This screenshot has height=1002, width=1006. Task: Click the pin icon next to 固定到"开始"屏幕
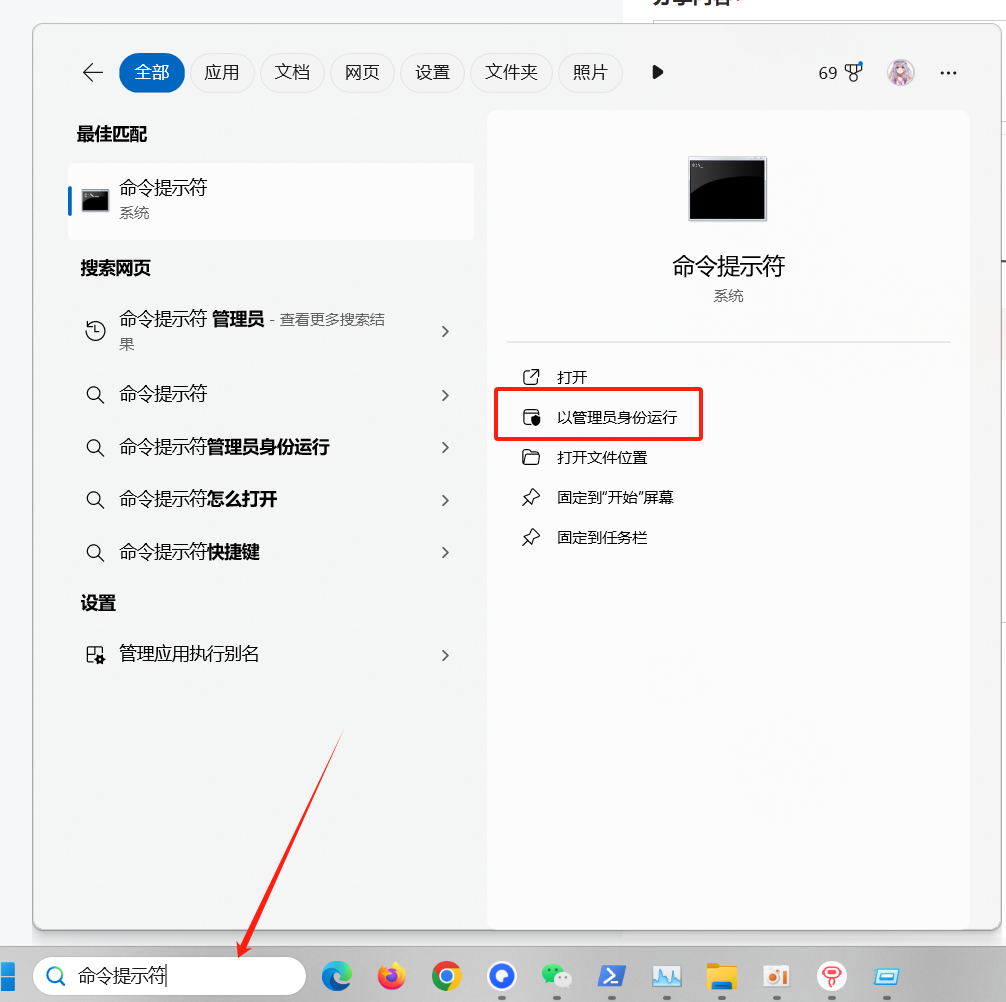pyautogui.click(x=531, y=497)
